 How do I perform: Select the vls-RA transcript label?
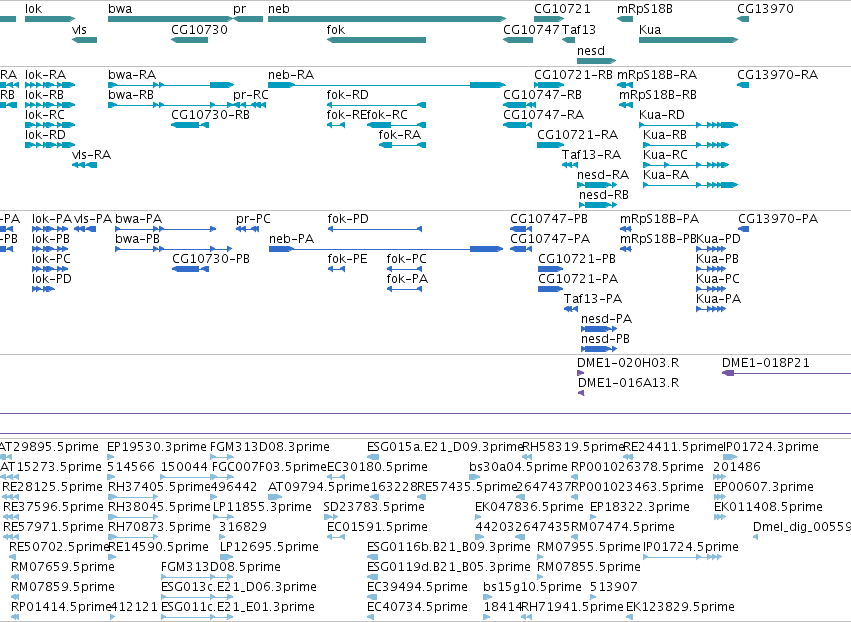tap(91, 155)
